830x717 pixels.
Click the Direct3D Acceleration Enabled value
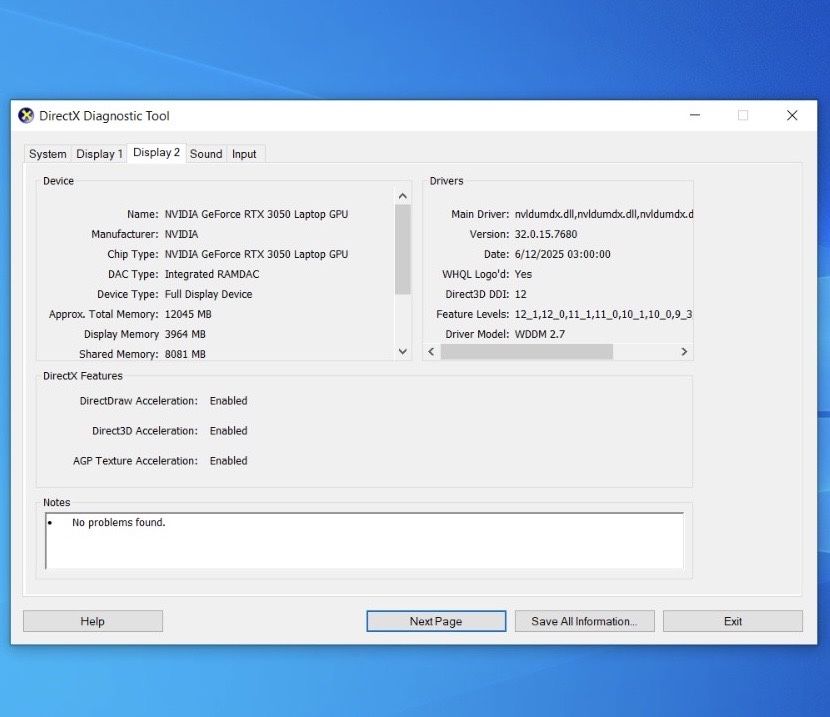point(228,431)
